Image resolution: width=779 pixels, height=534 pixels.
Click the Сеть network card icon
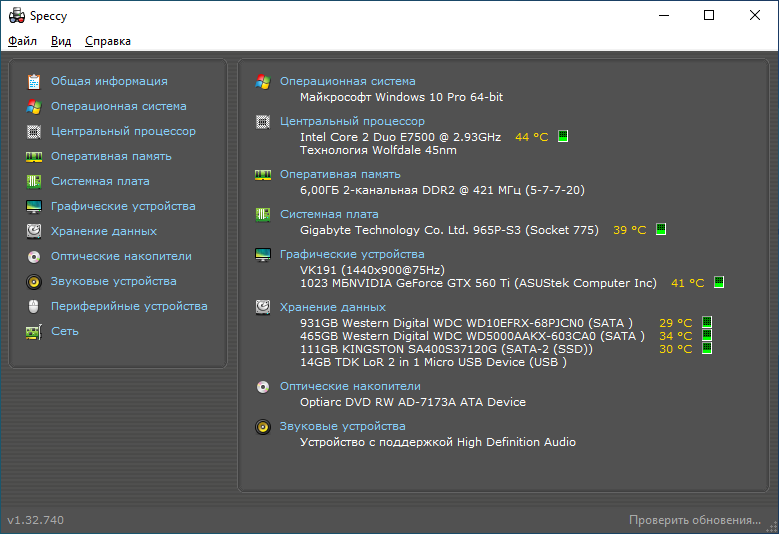[x=34, y=331]
